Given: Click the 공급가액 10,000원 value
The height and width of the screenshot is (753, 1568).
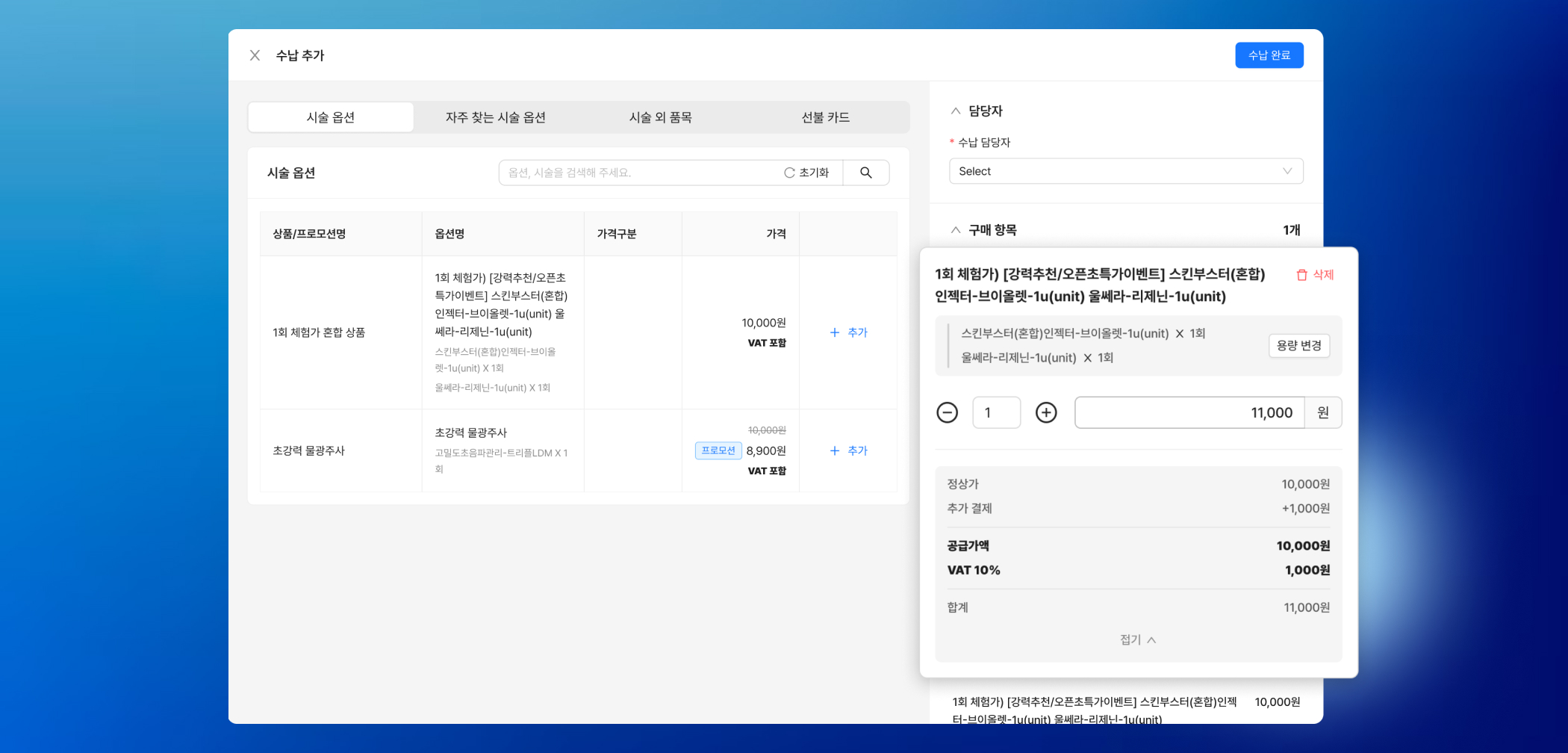Looking at the screenshot, I should point(1303,546).
